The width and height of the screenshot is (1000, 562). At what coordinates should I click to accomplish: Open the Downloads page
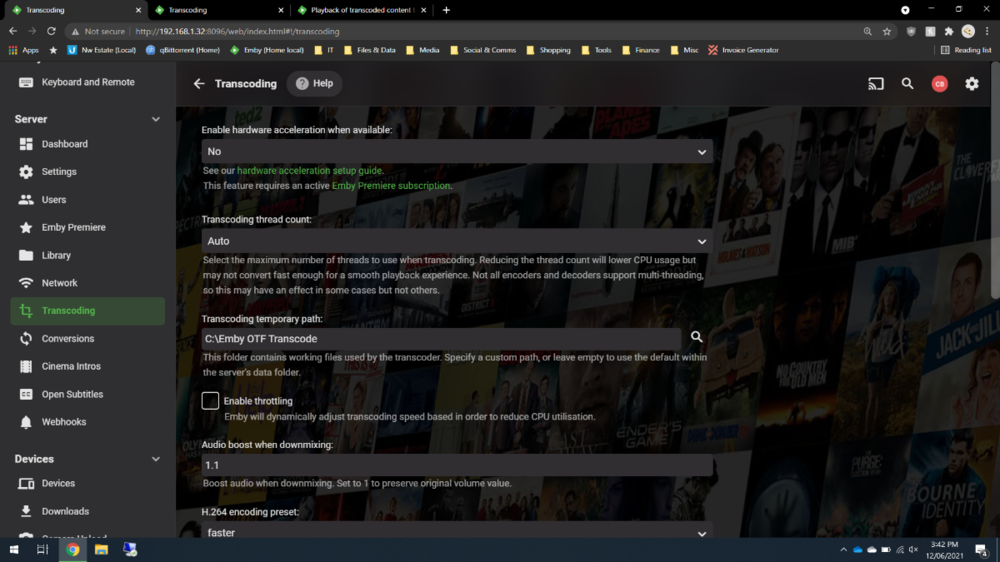tap(87, 512)
